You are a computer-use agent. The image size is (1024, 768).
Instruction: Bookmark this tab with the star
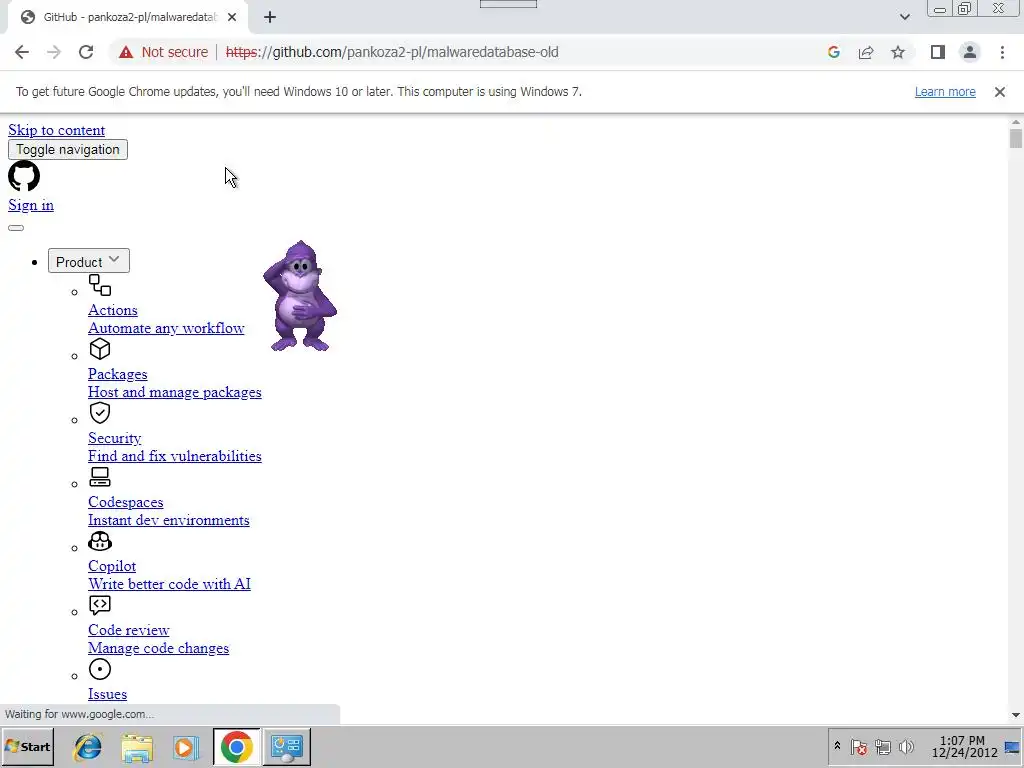tap(898, 52)
